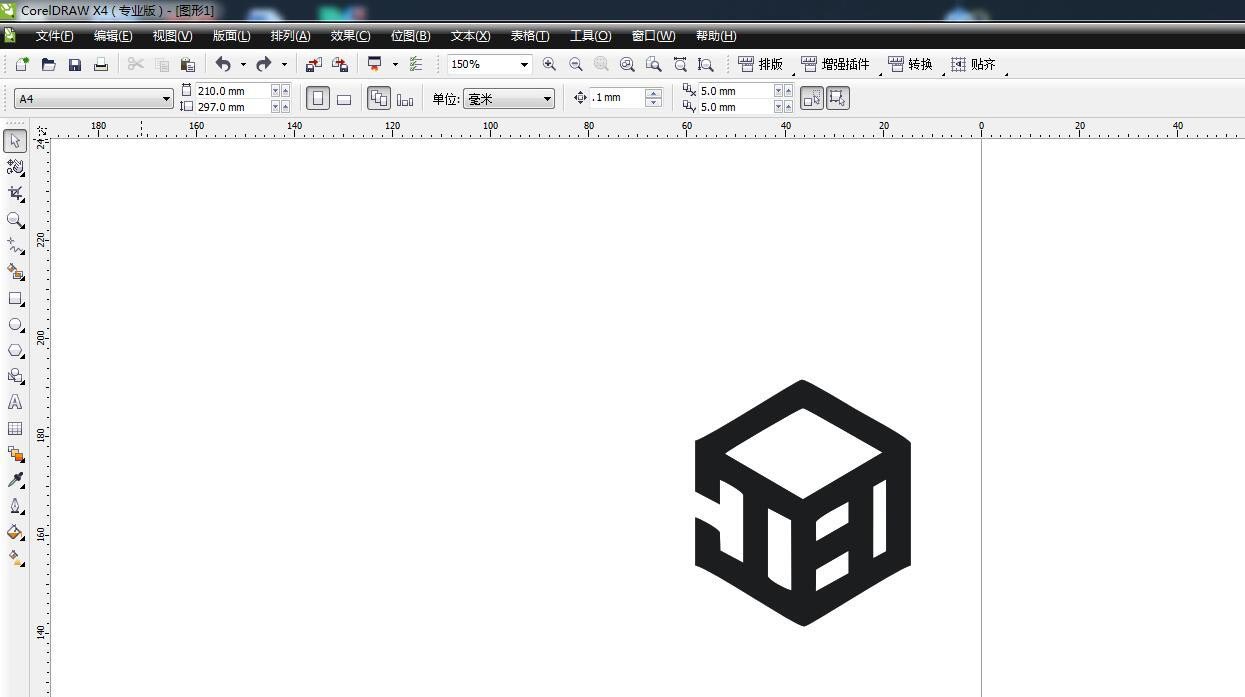1245x697 pixels.
Task: Activate the Crop tool
Action: tap(15, 193)
